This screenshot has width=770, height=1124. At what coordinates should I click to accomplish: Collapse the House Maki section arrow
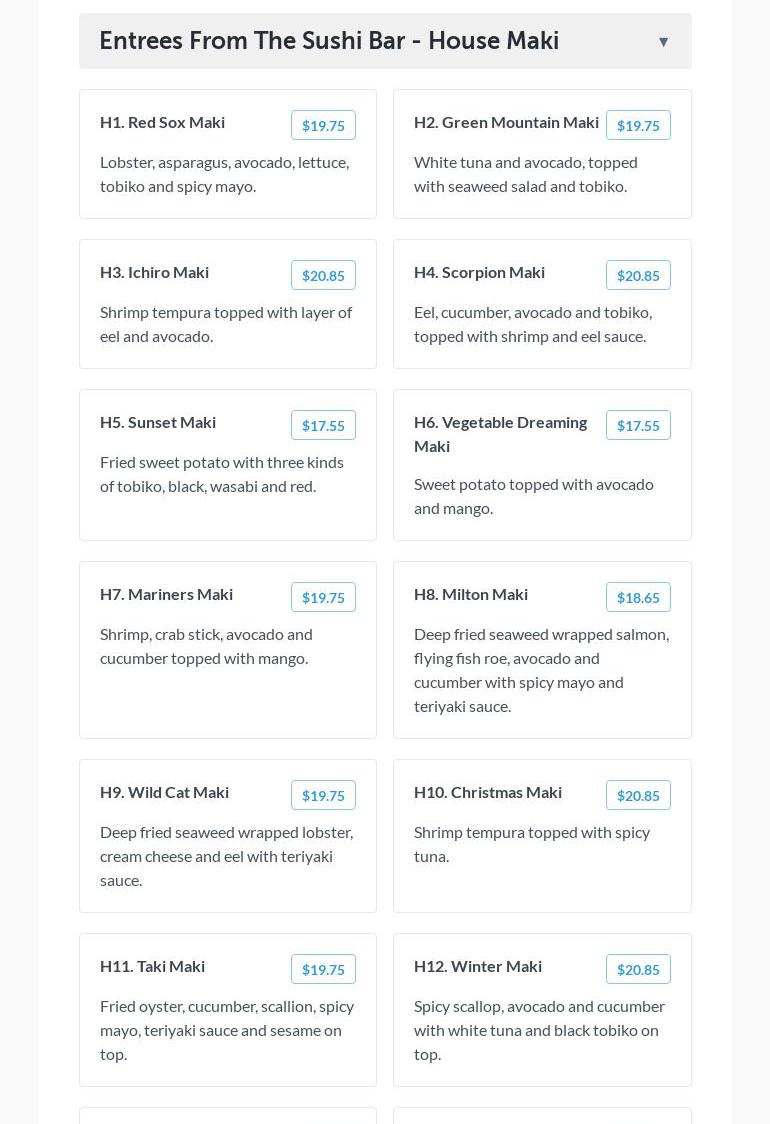[x=663, y=42]
